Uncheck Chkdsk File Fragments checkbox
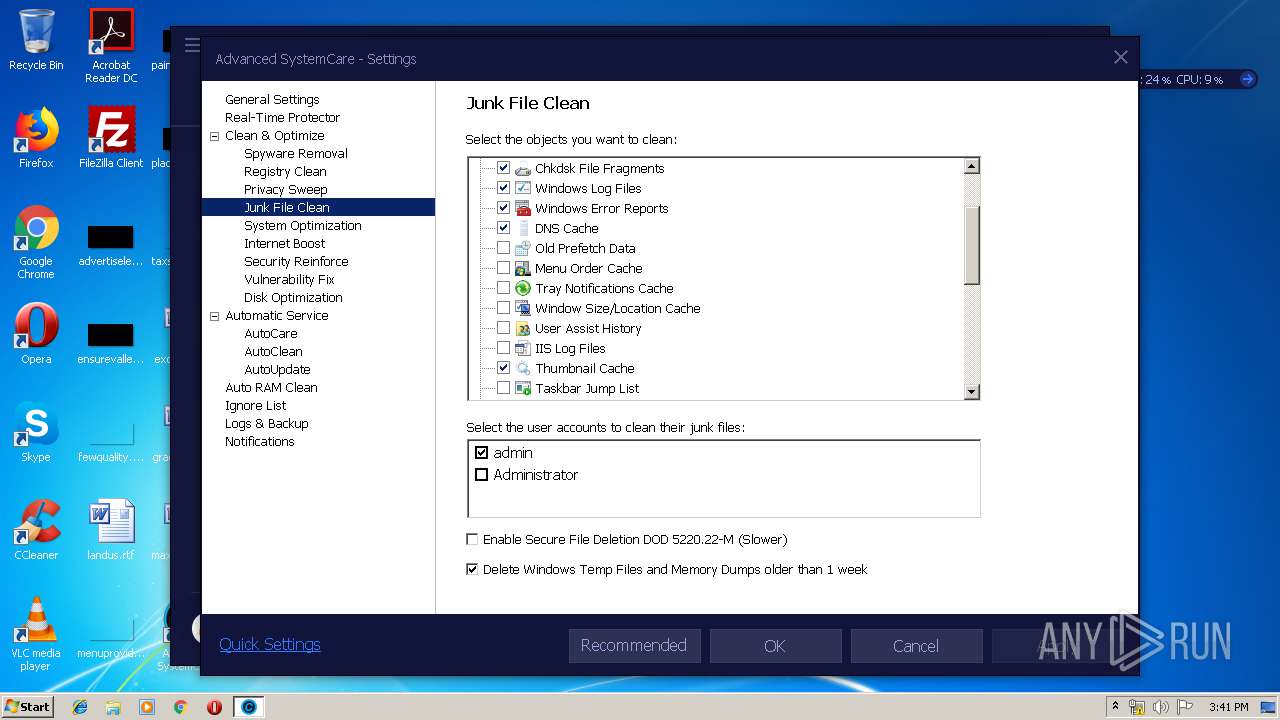Viewport: 1280px width, 720px height. click(504, 168)
